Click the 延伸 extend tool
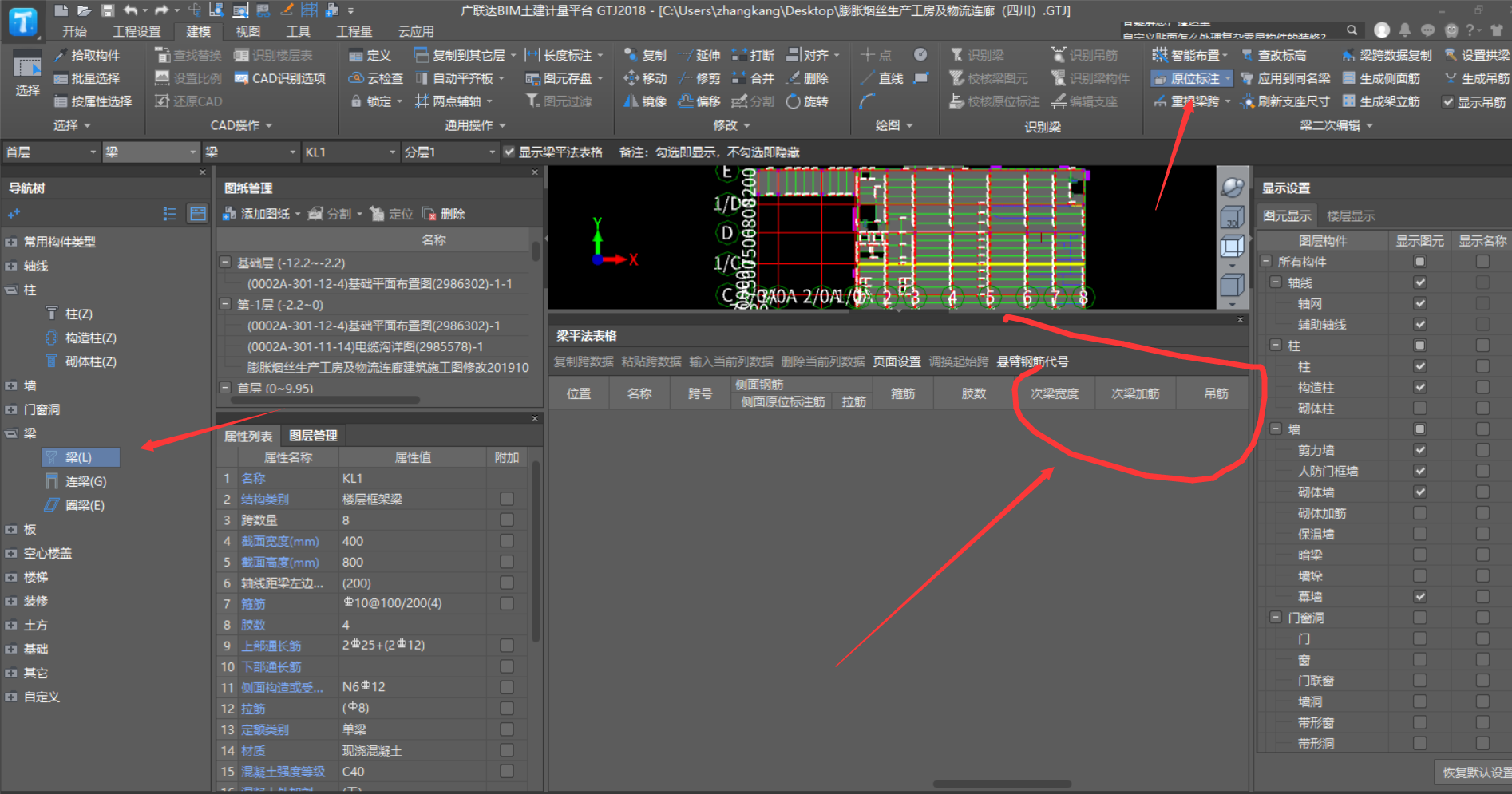 [699, 55]
